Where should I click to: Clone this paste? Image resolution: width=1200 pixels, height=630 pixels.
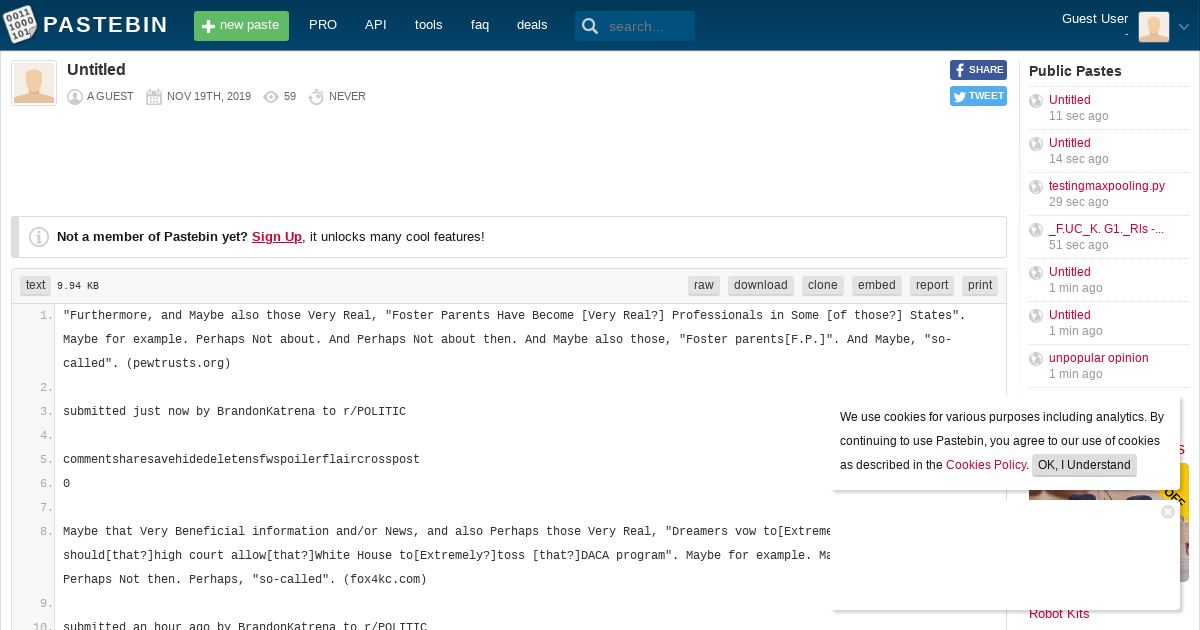tap(823, 286)
